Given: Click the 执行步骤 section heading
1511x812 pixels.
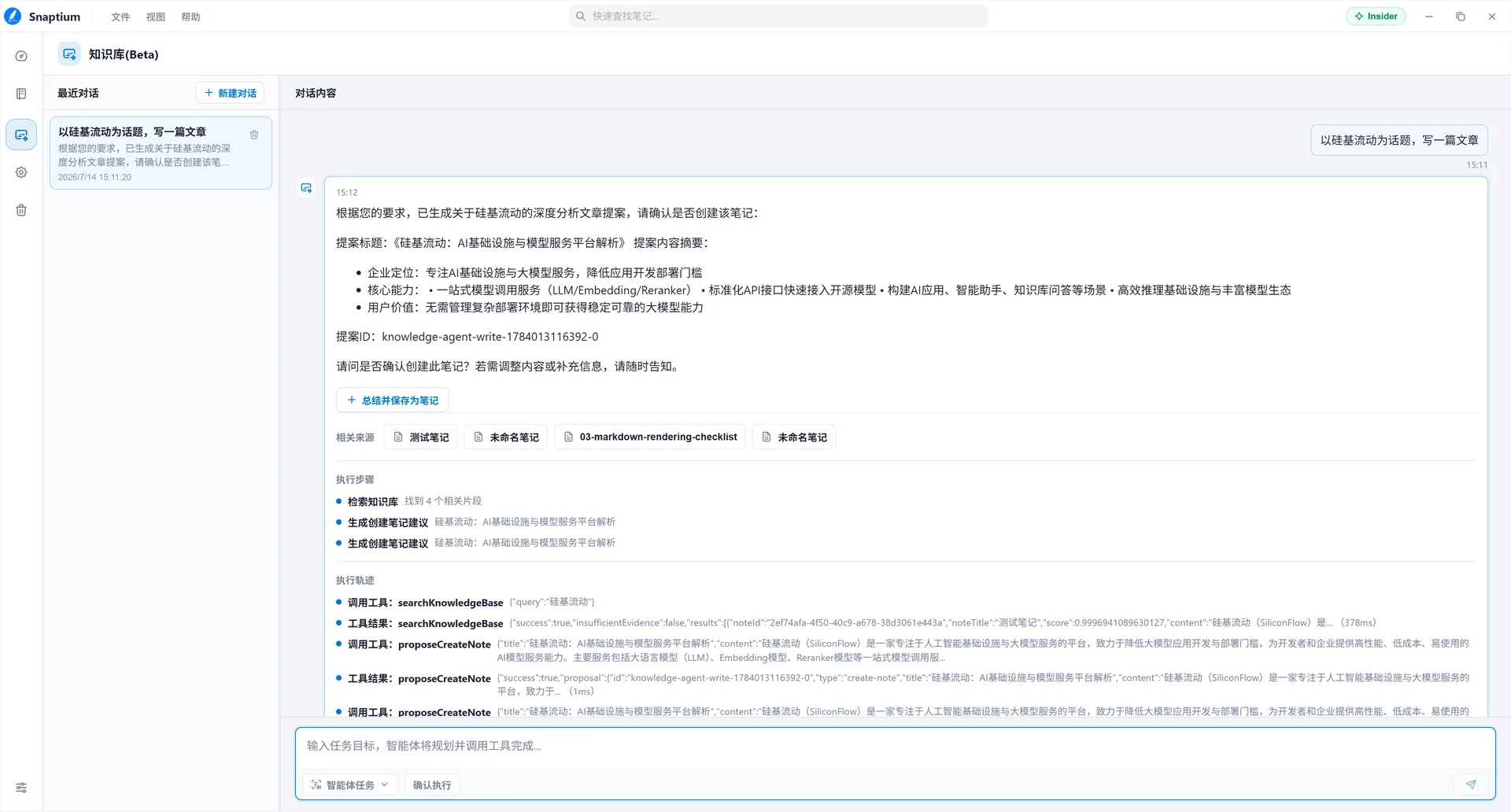Looking at the screenshot, I should click(355, 480).
